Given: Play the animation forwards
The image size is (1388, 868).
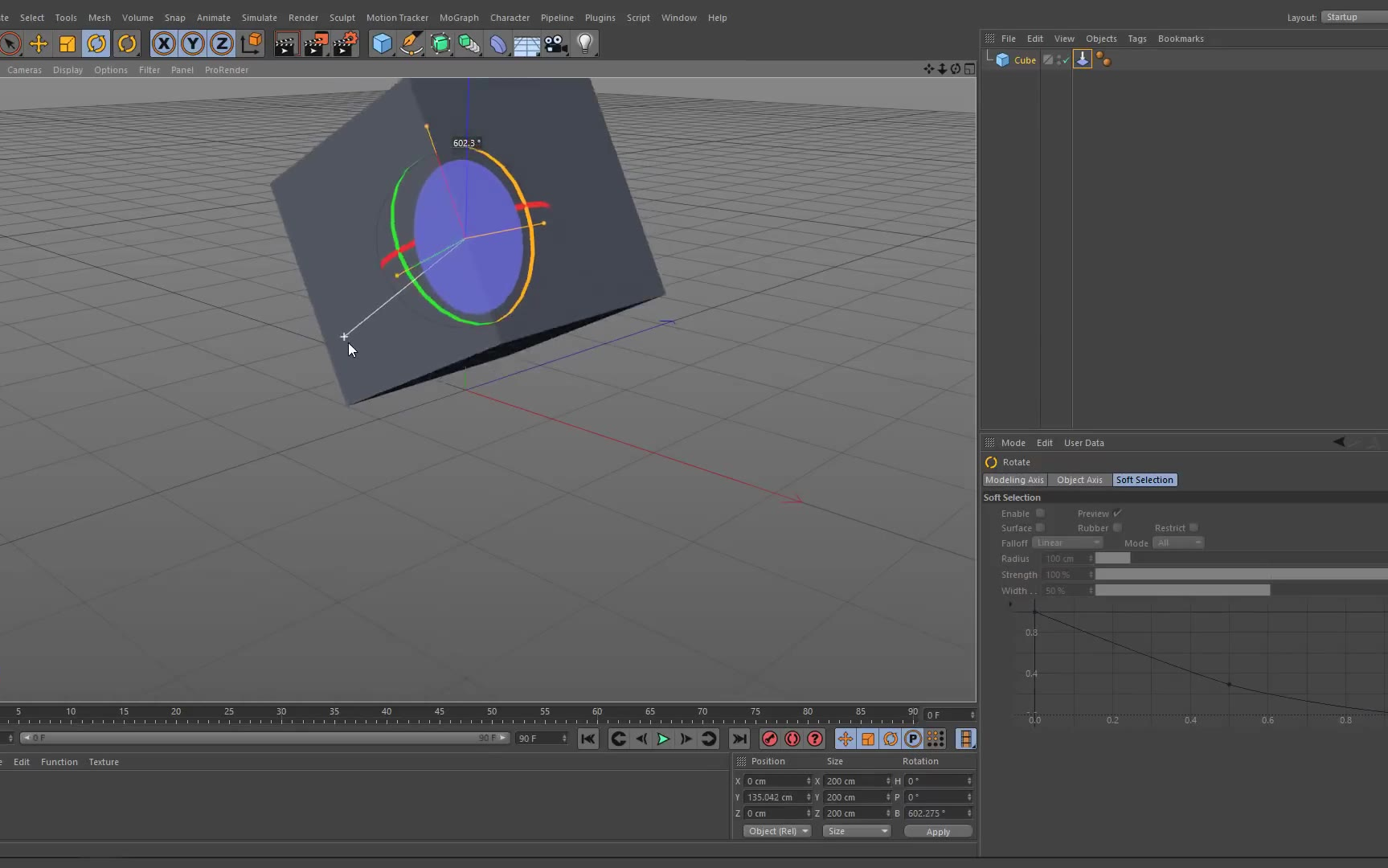Looking at the screenshot, I should pyautogui.click(x=663, y=739).
